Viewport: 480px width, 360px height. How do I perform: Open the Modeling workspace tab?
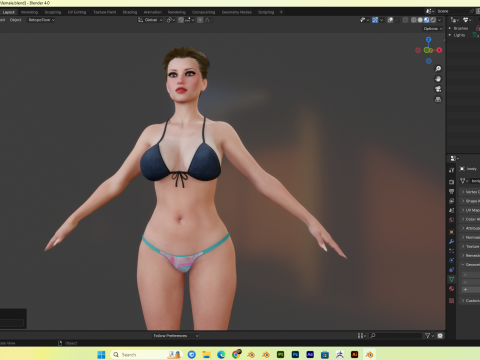click(29, 12)
